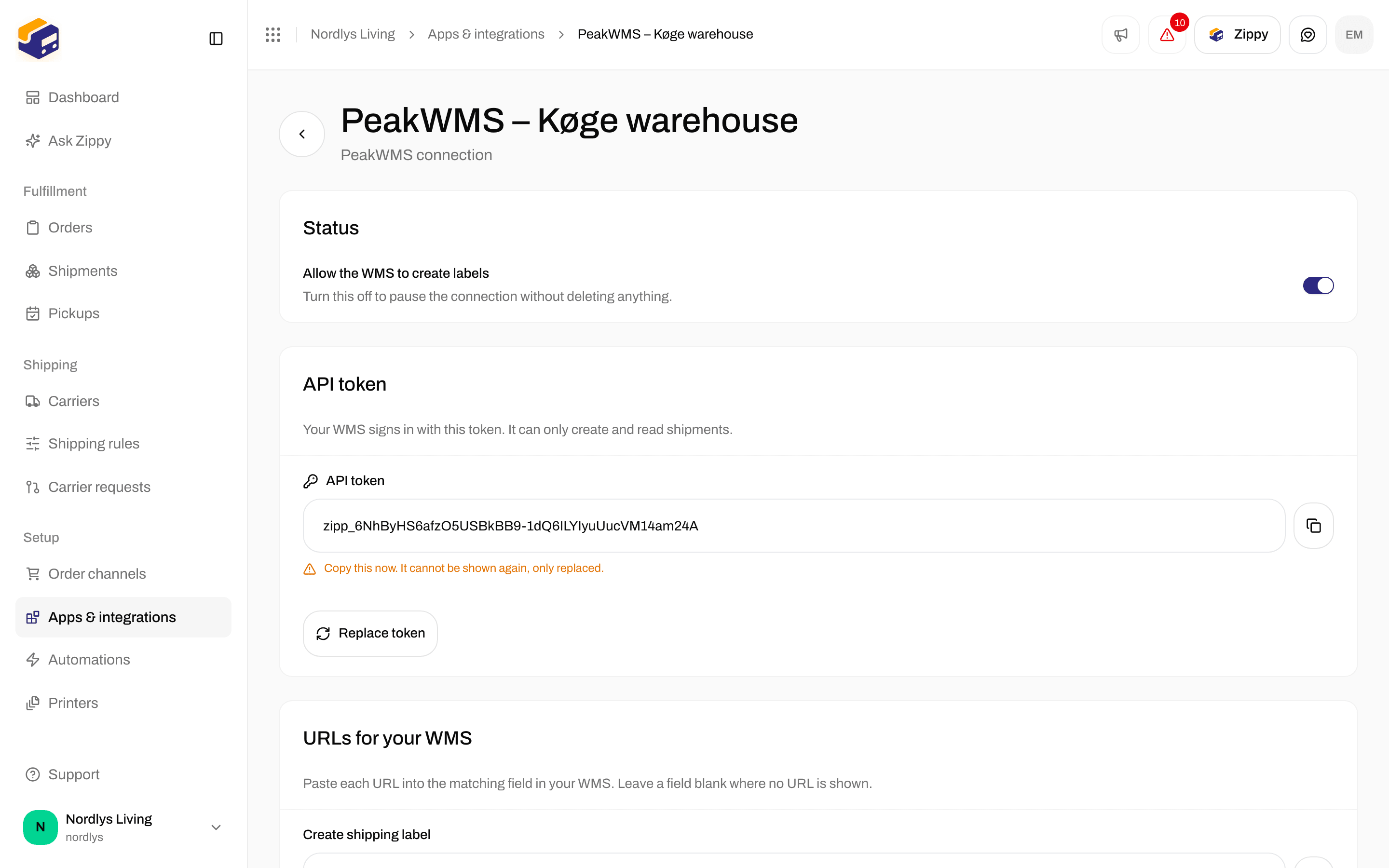1389x868 pixels.
Task: Open Support from sidebar
Action: click(123, 774)
